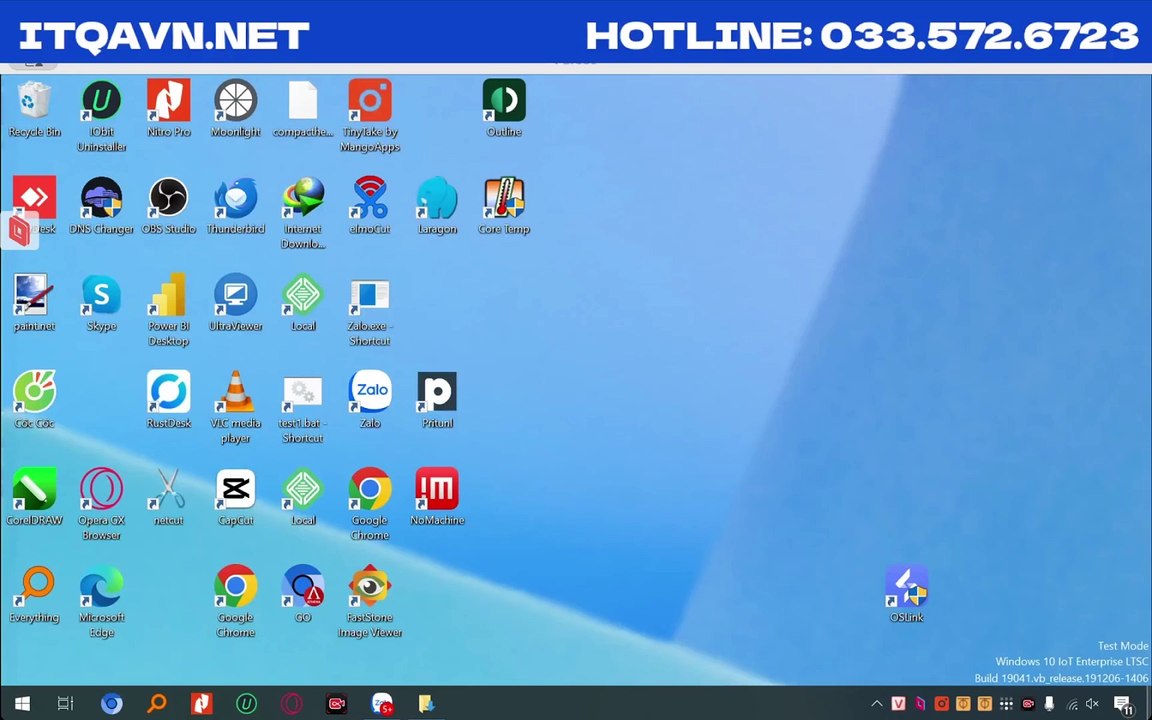The image size is (1152, 720).
Task: Switch to Zalo in the taskbar
Action: [381, 704]
